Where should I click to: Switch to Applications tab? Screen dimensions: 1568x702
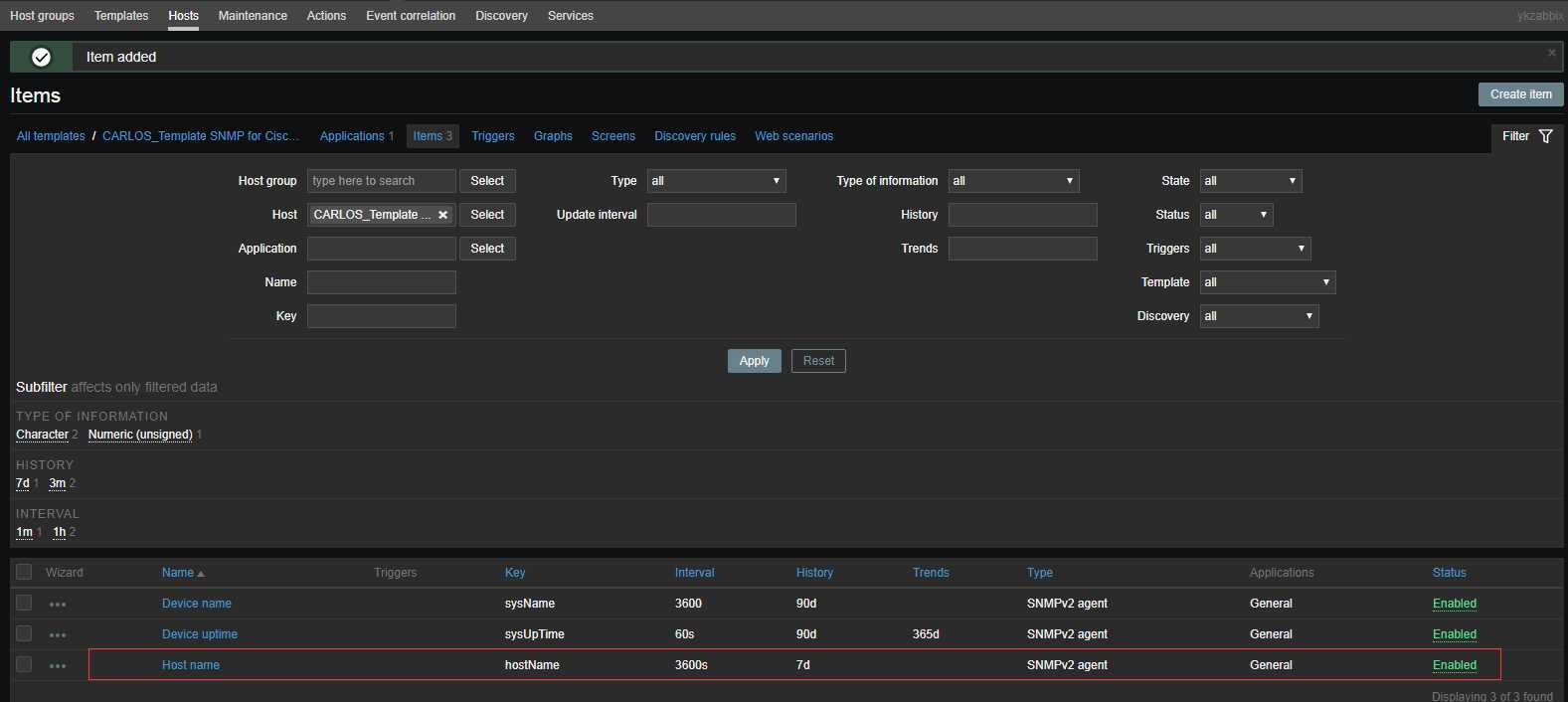(x=352, y=136)
